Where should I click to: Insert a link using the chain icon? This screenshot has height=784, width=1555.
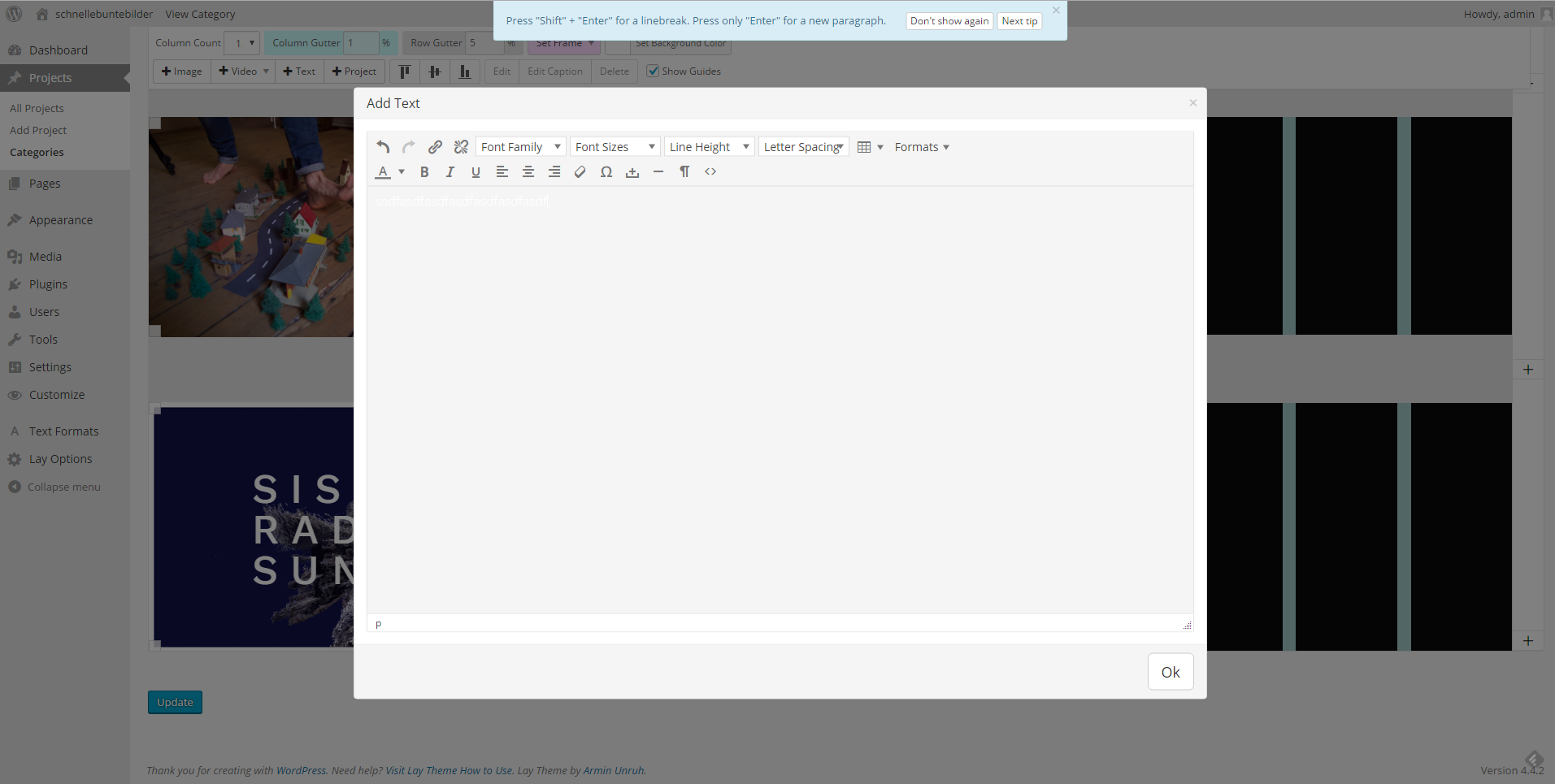[x=435, y=146]
